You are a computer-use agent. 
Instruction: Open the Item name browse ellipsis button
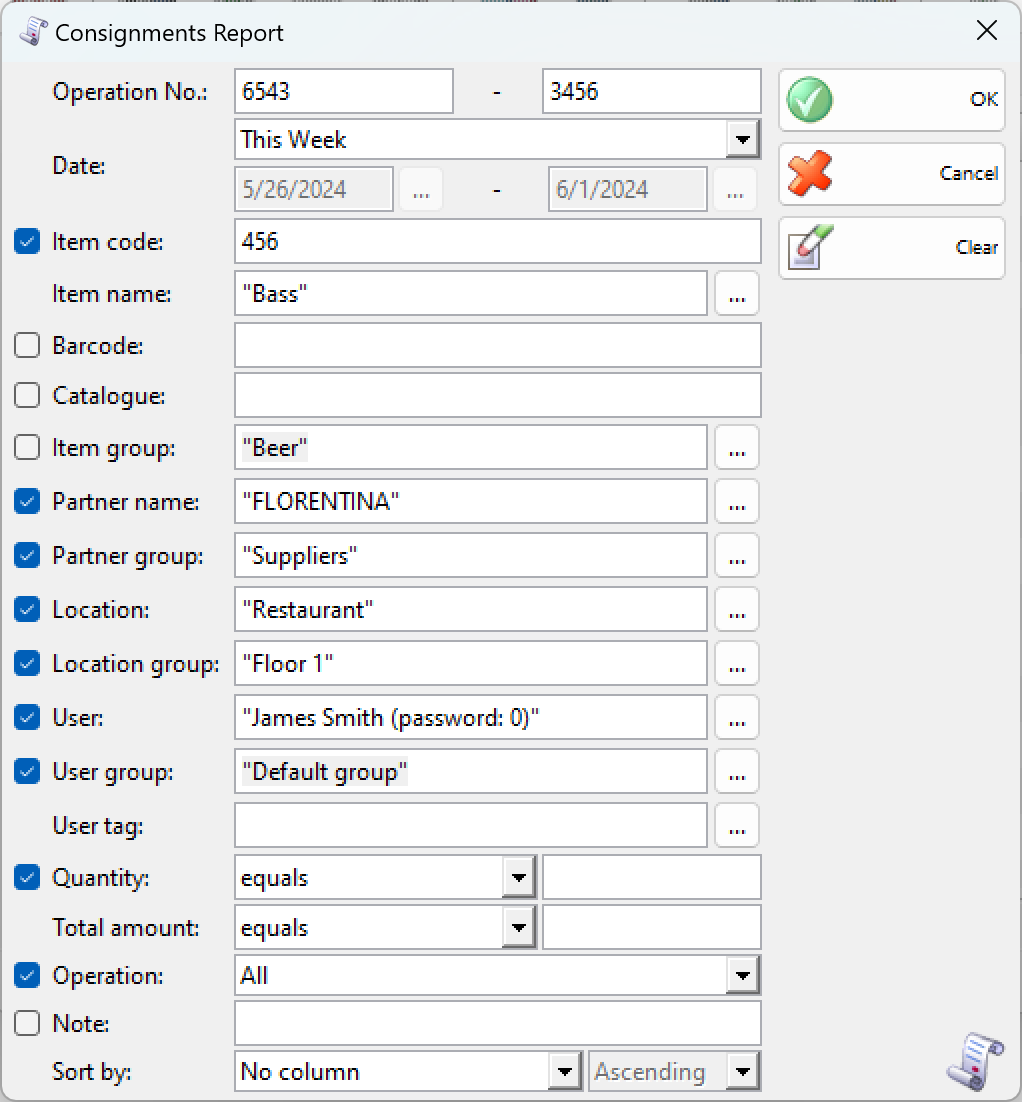pos(737,294)
